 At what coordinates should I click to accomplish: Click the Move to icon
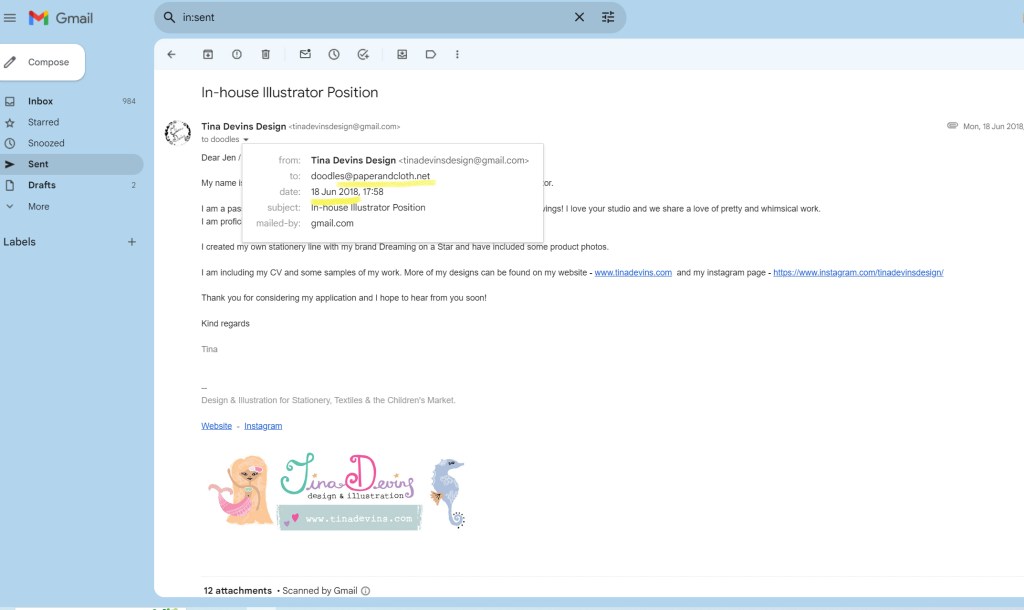402,54
